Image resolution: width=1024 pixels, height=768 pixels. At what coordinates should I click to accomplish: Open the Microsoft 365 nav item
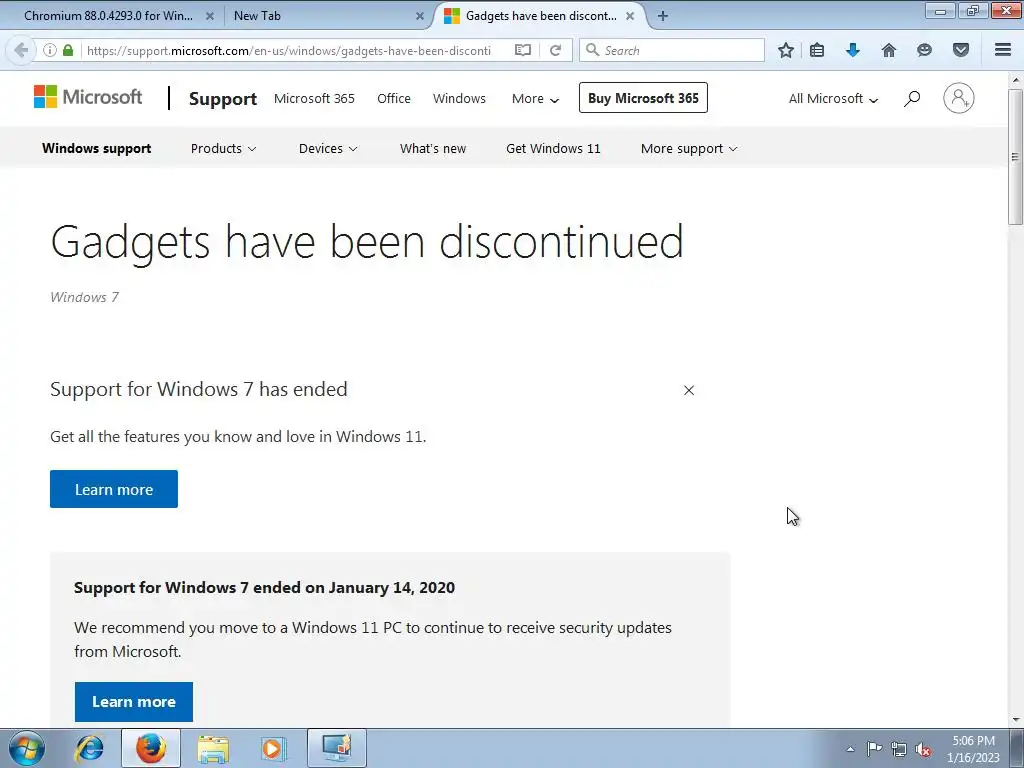[x=314, y=99]
